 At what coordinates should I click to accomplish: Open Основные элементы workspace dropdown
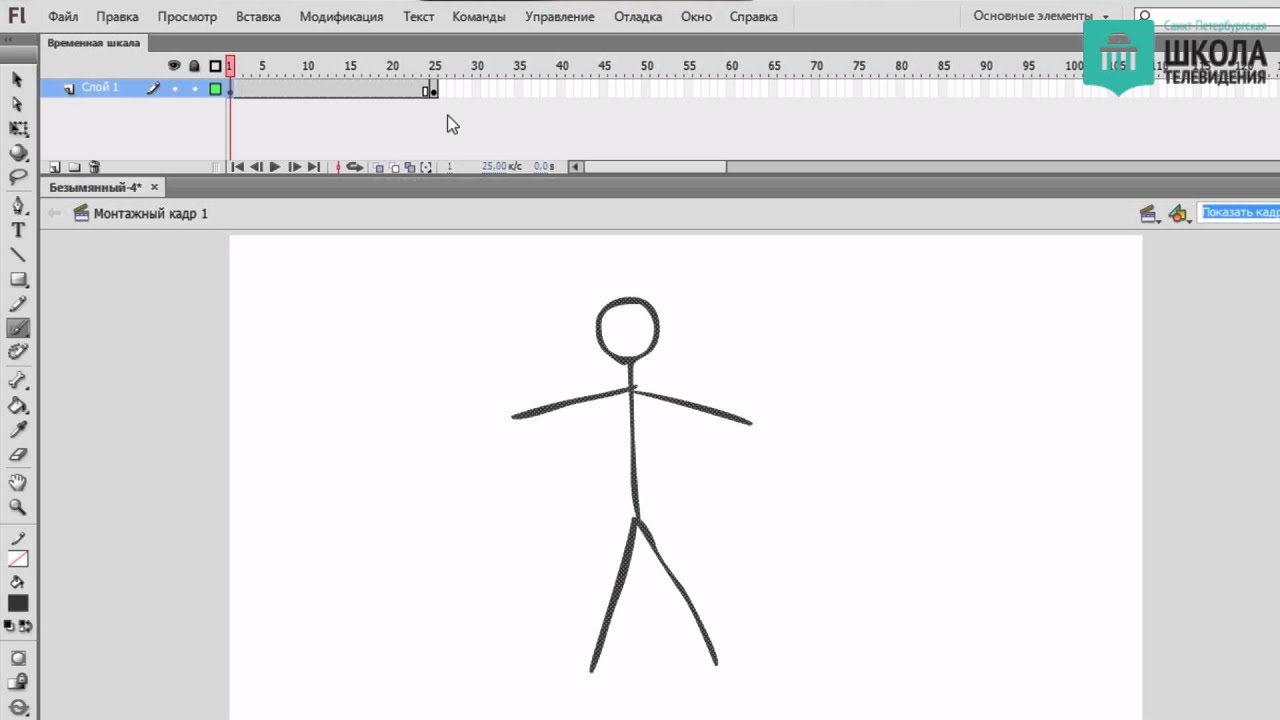1041,17
